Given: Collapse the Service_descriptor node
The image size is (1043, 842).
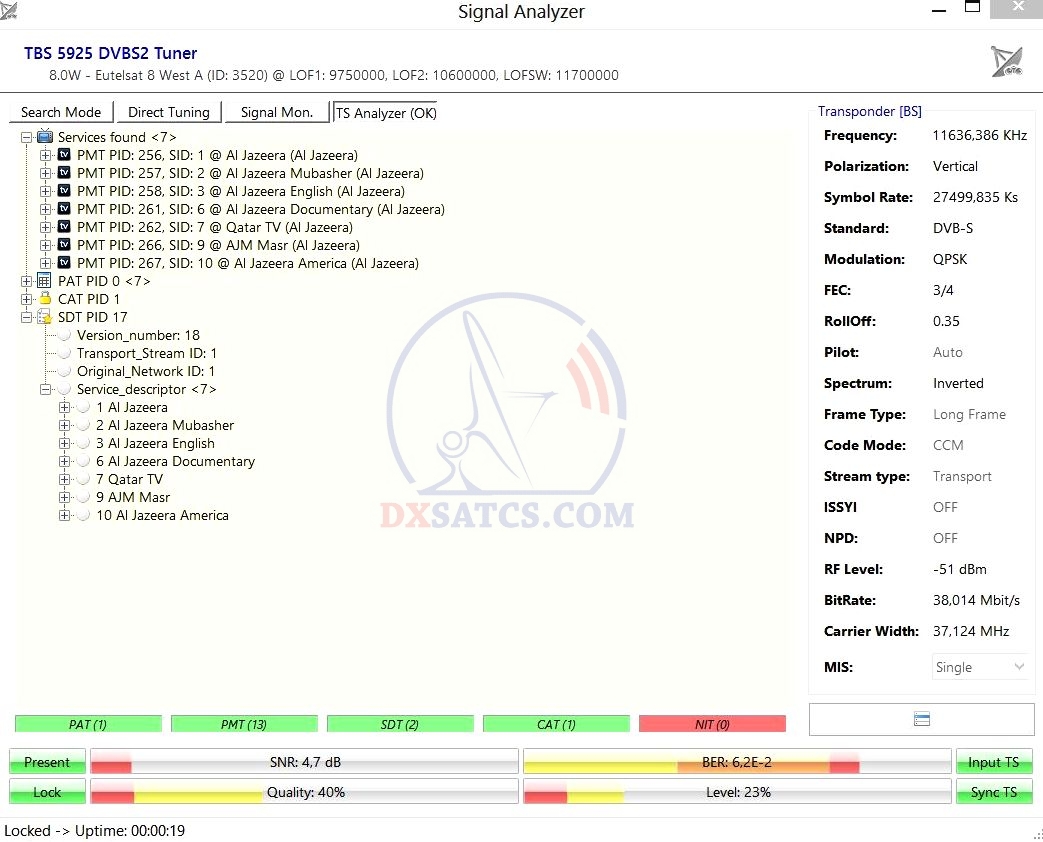Looking at the screenshot, I should click(45, 389).
